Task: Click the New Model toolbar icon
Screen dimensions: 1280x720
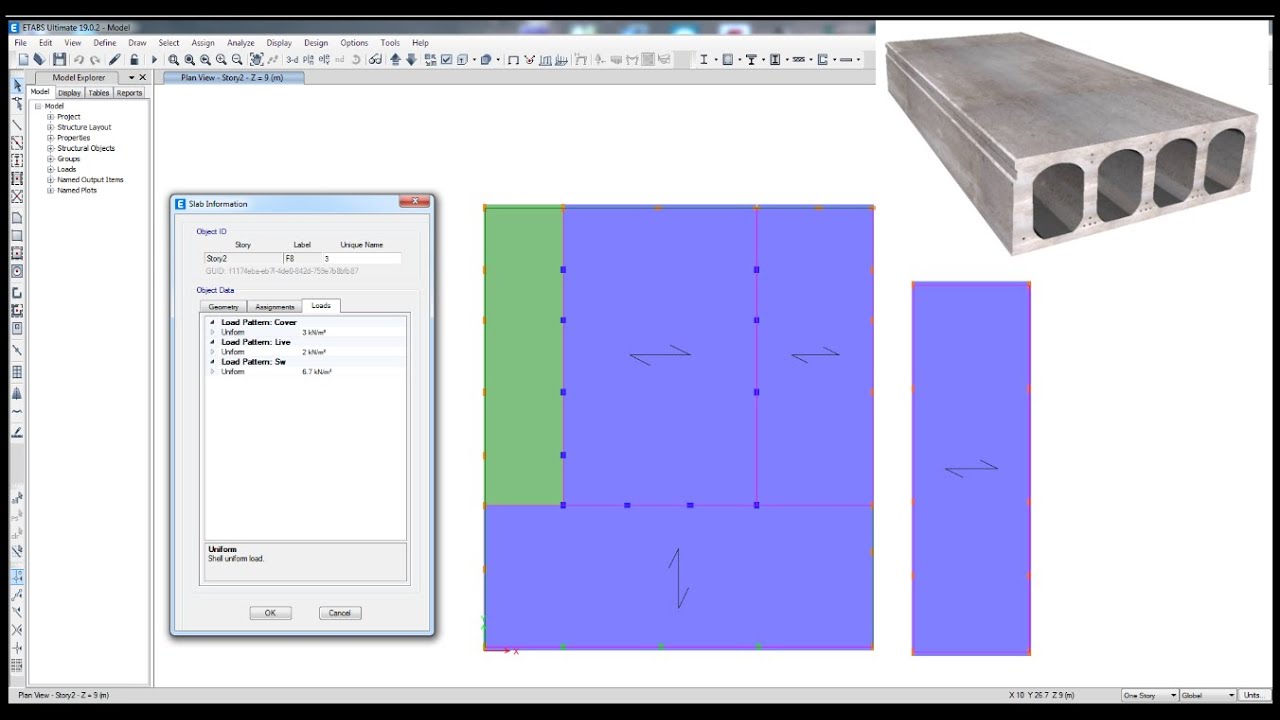Action: [x=23, y=60]
